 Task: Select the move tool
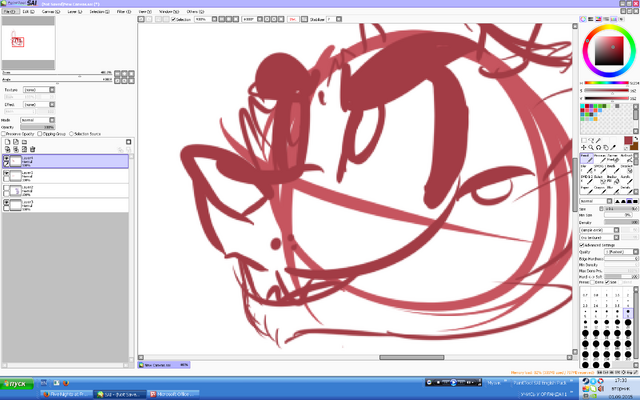click(x=584, y=147)
